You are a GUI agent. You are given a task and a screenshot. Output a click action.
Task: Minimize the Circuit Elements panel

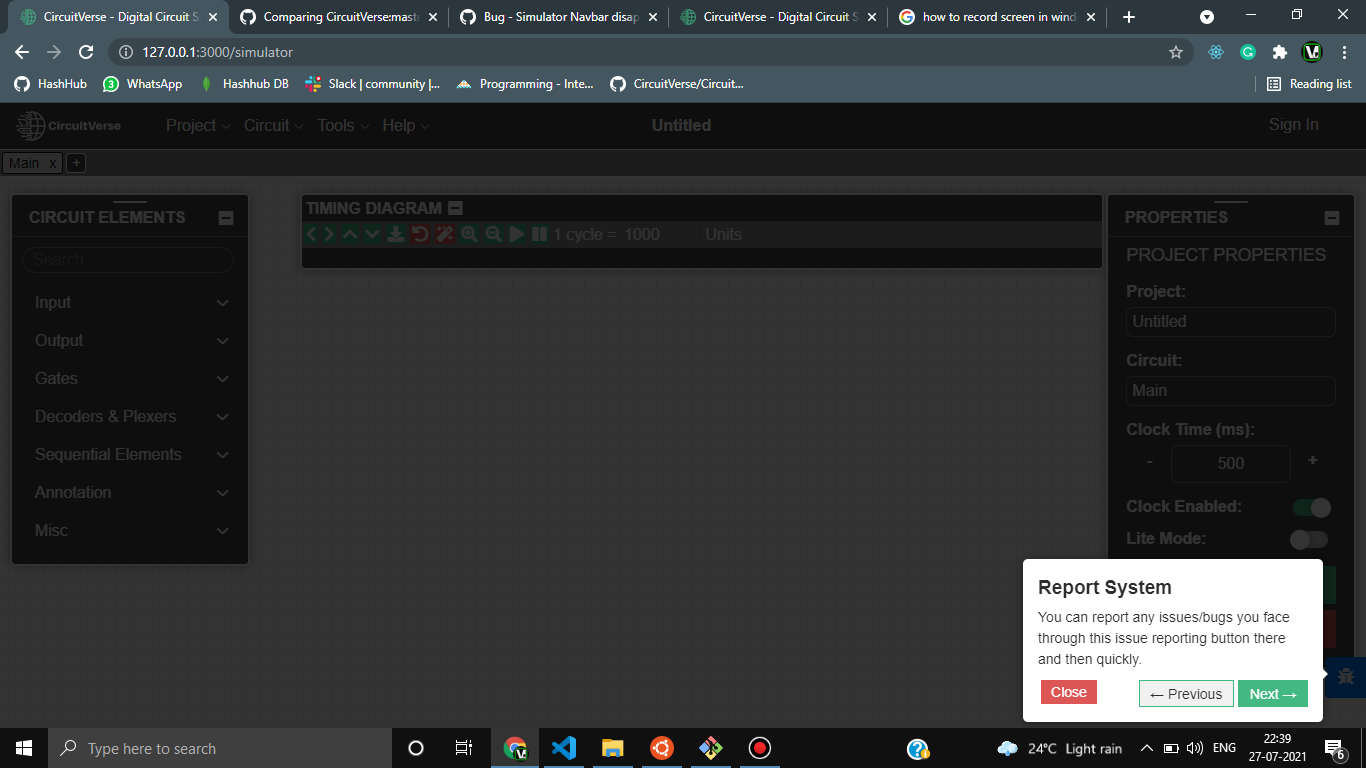pyautogui.click(x=226, y=218)
